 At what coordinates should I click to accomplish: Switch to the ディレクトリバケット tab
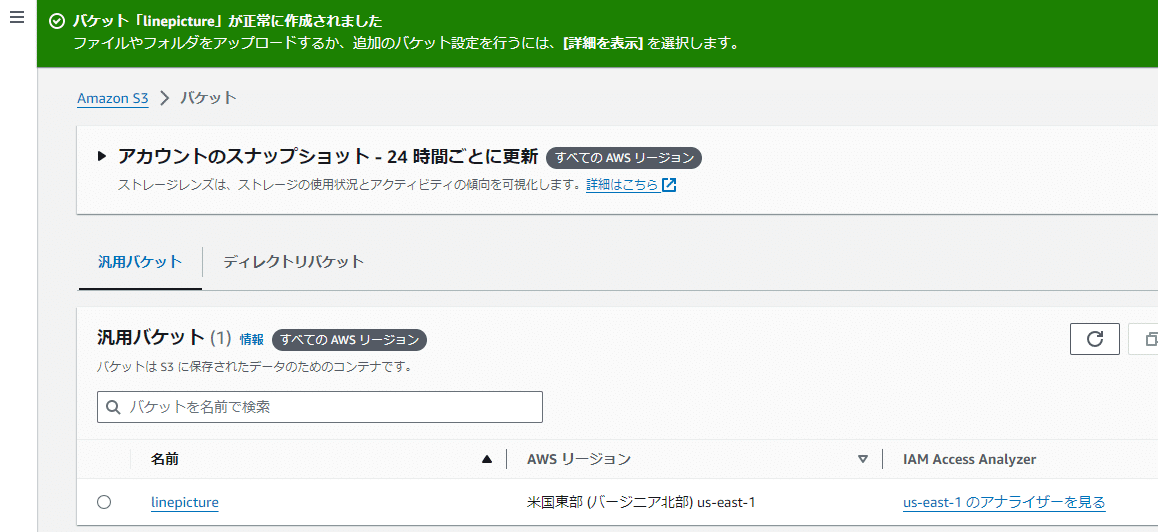coord(294,262)
